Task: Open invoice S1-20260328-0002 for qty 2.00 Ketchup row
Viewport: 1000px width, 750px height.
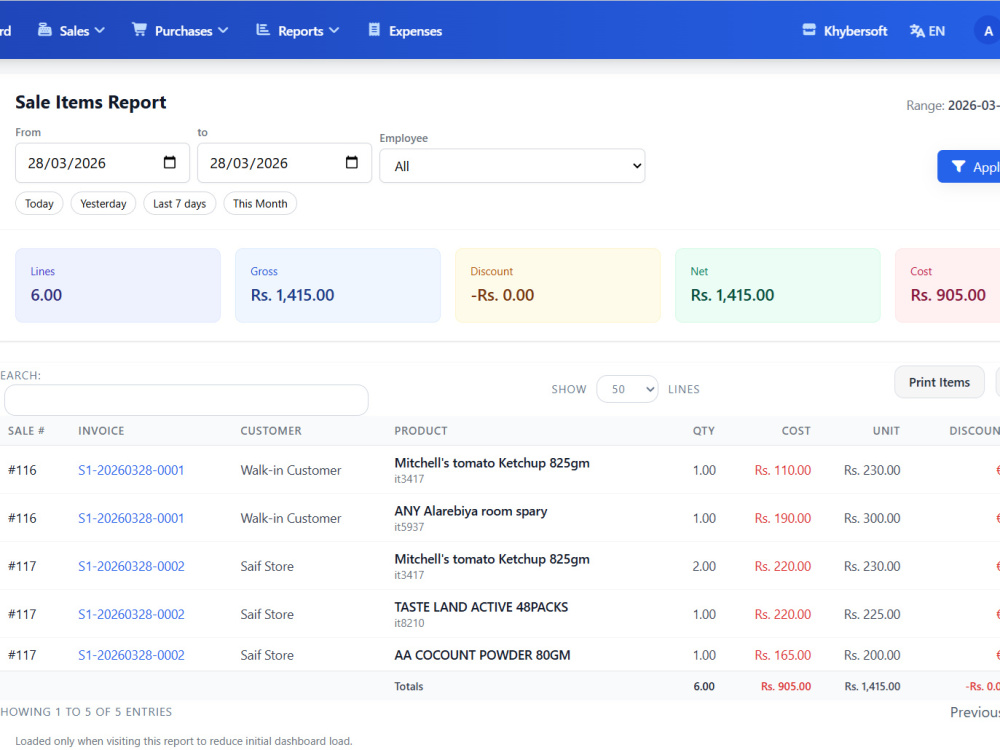Action: [x=131, y=566]
